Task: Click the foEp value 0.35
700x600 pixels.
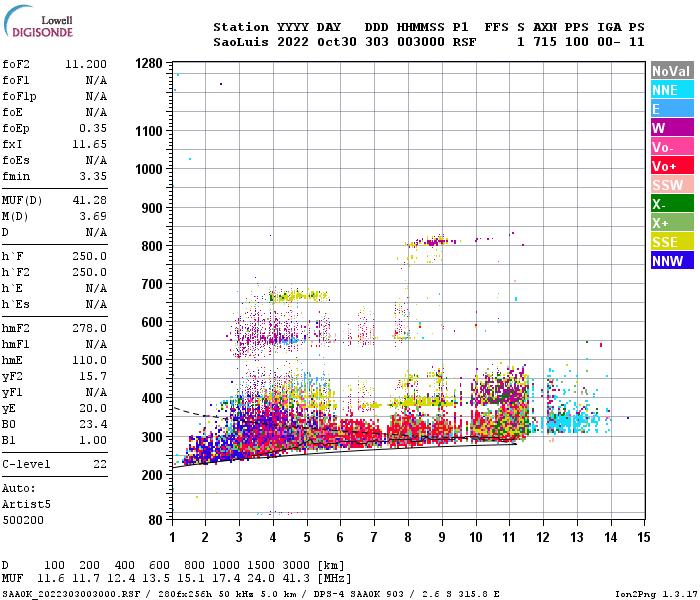Action: tap(93, 129)
